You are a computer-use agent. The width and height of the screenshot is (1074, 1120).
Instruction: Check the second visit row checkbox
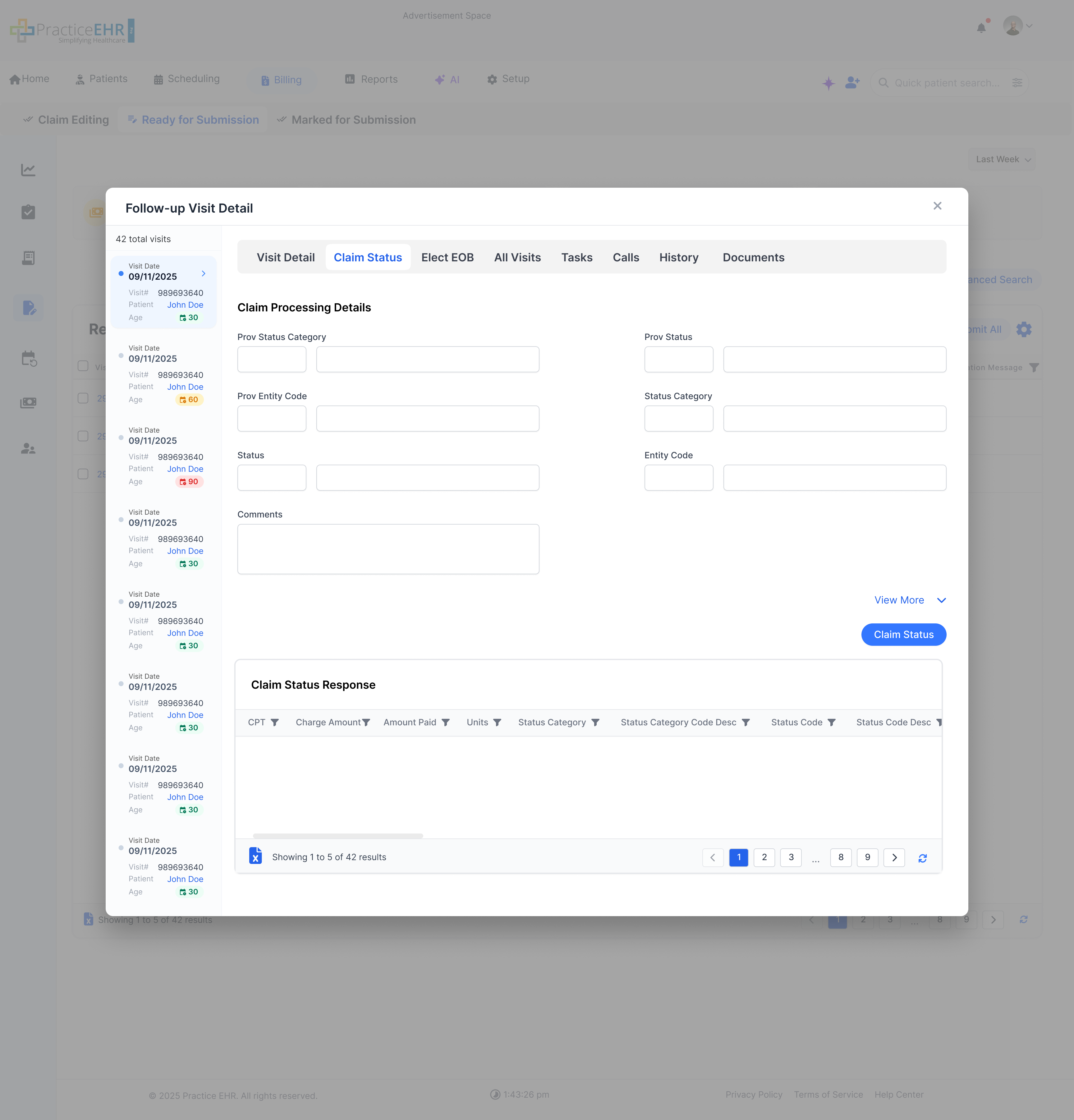83,436
